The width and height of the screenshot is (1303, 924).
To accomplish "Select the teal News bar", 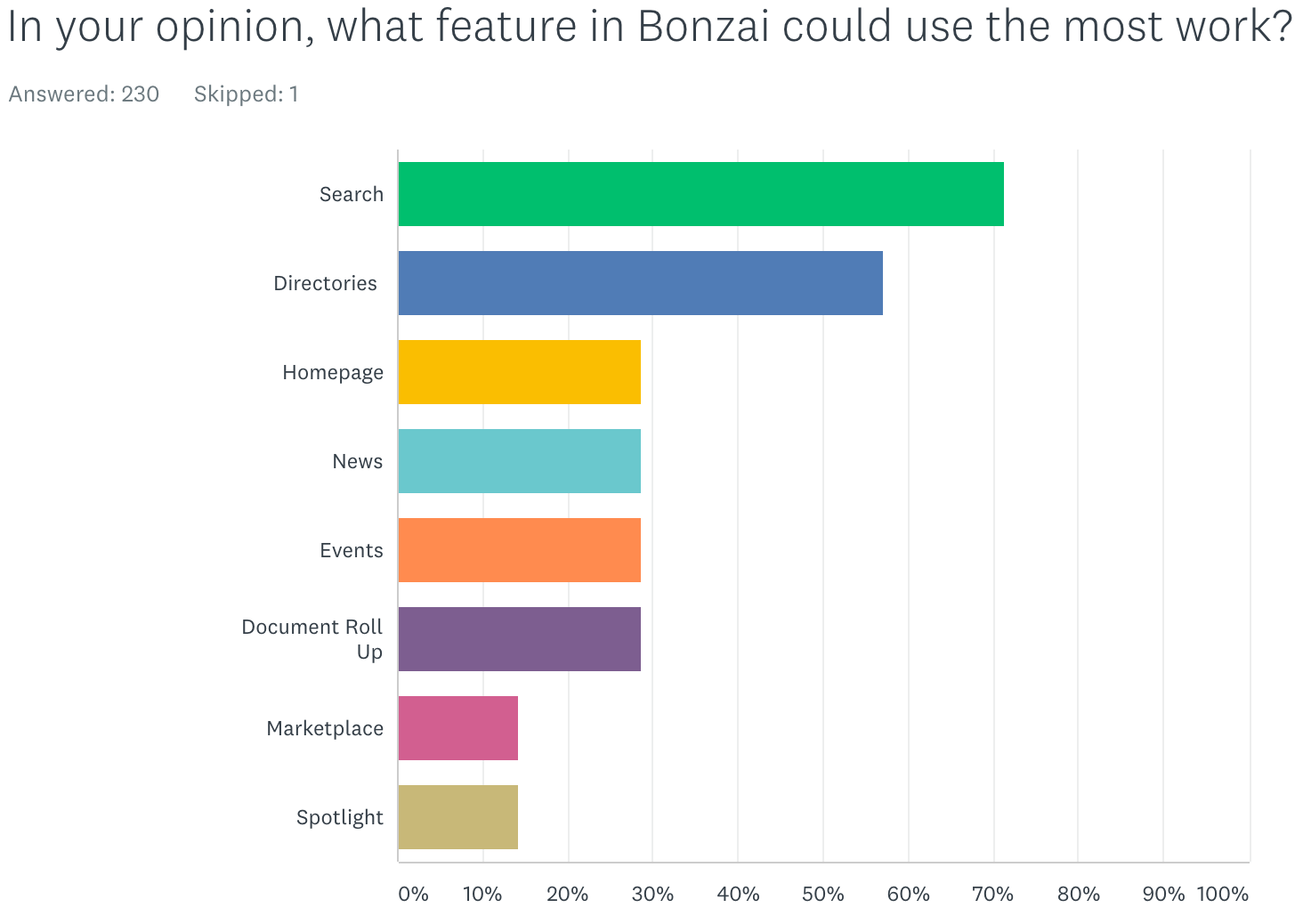I will pos(520,461).
